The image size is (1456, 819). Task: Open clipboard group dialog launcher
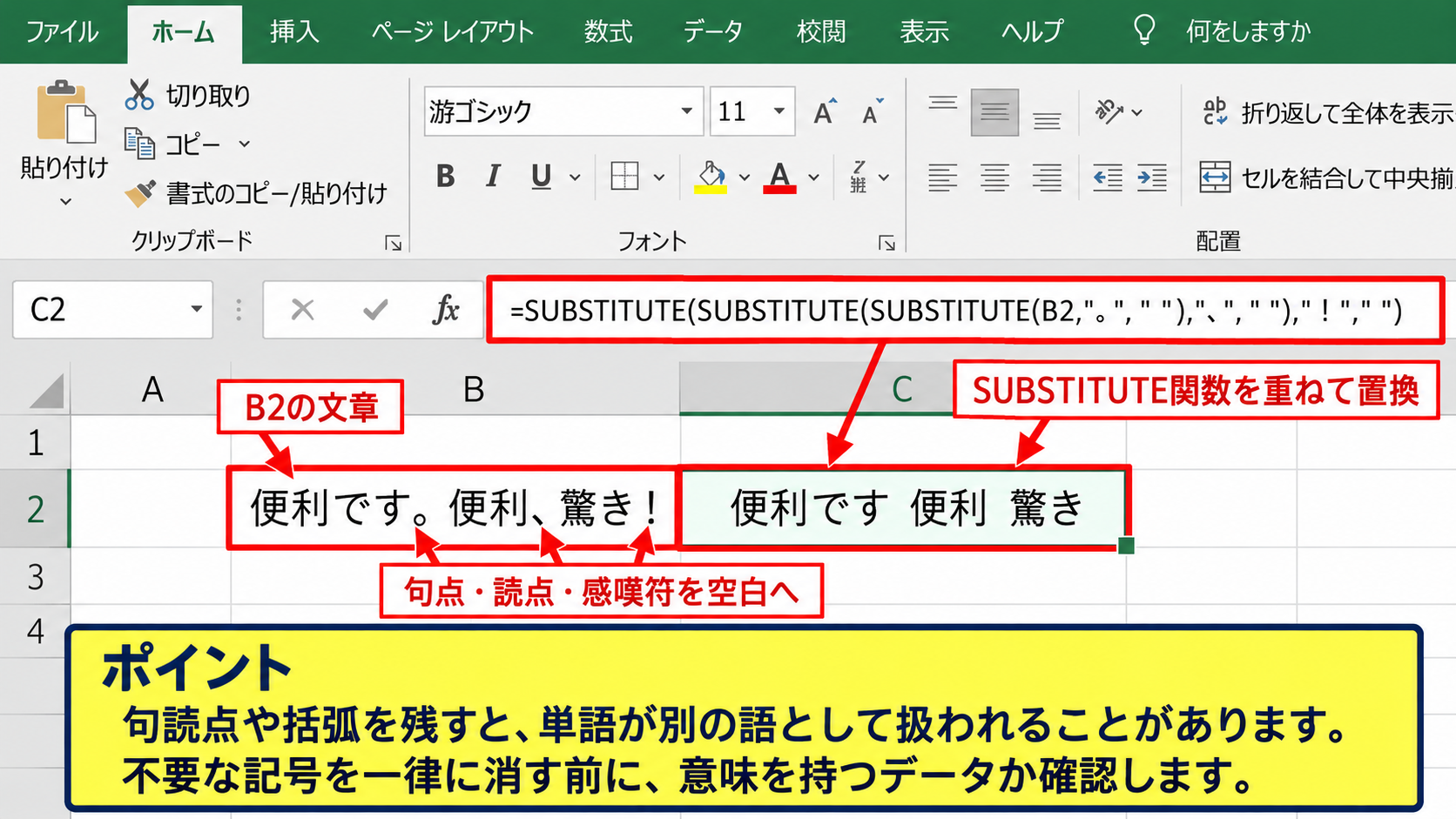[x=394, y=243]
